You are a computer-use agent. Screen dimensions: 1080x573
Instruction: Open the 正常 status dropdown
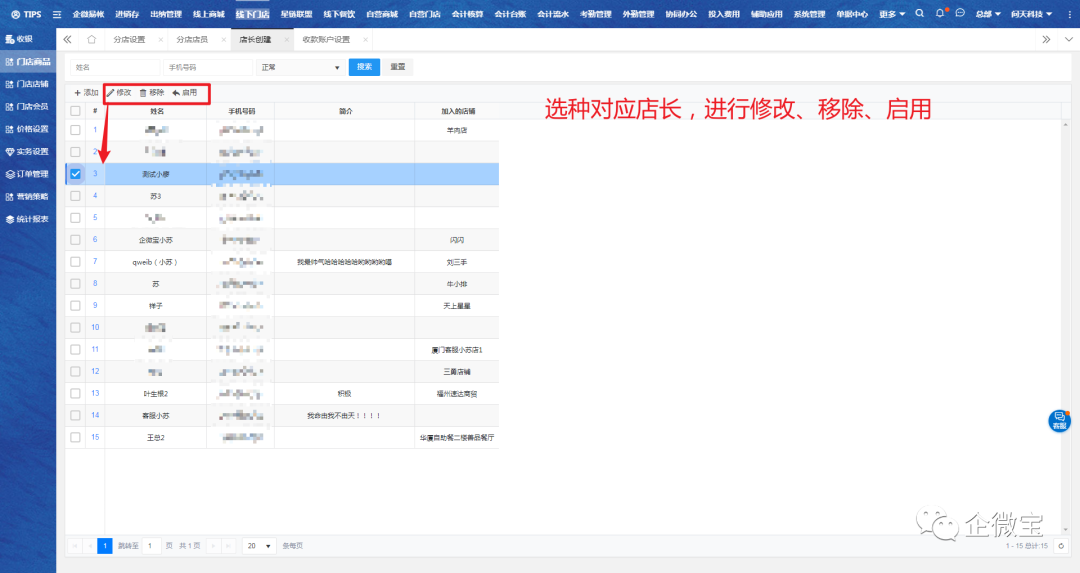coord(300,67)
